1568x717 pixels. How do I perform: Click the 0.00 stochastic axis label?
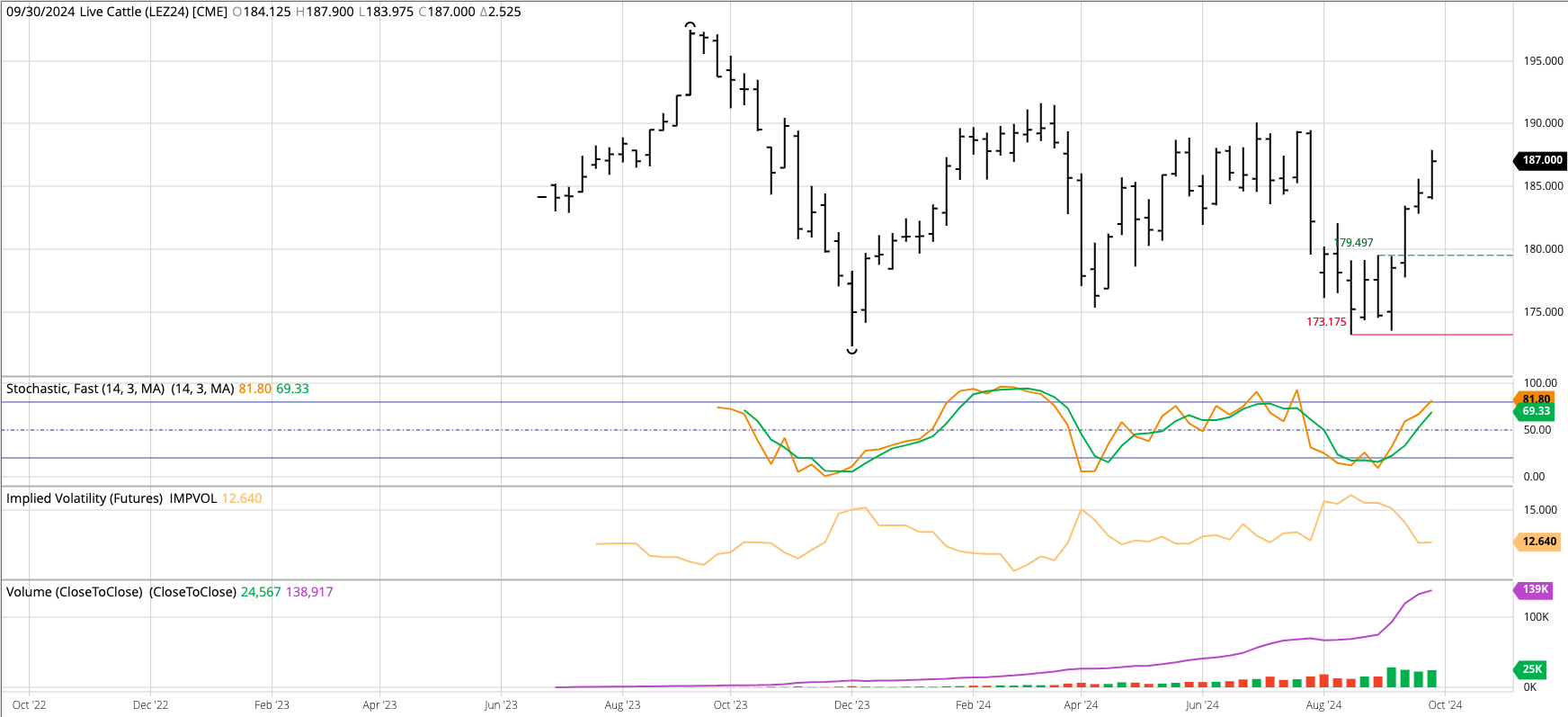1534,477
